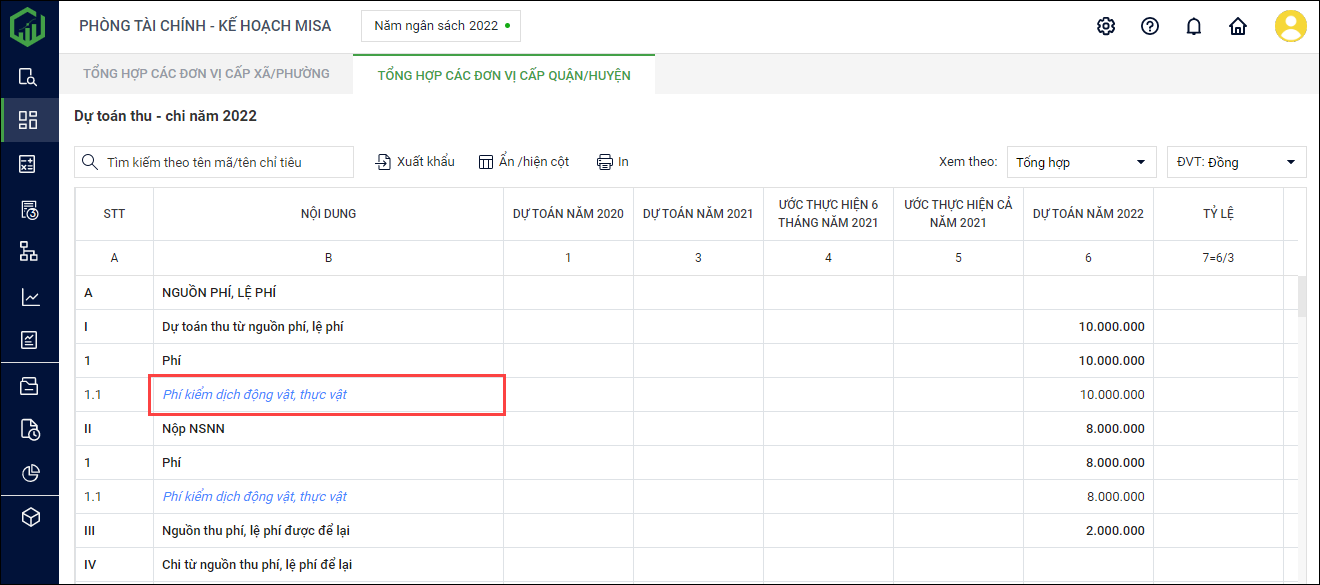Screen dimensions: 1320x585
Task: Open the user avatar profile menu
Action: coord(1290,26)
